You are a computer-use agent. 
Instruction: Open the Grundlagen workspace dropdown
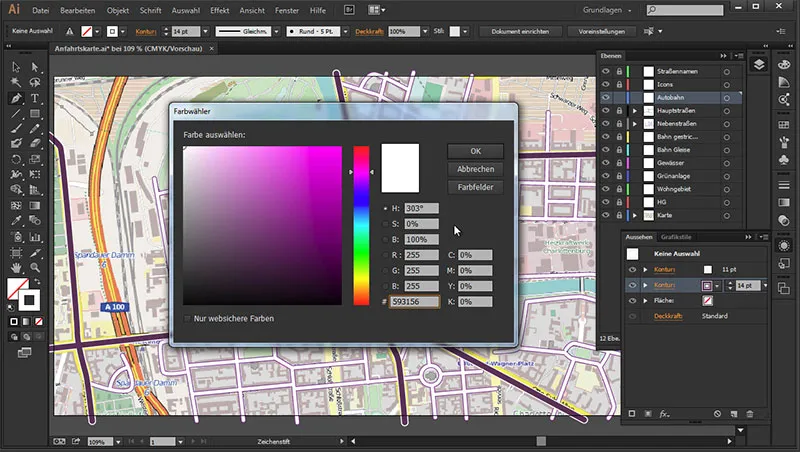[607, 10]
